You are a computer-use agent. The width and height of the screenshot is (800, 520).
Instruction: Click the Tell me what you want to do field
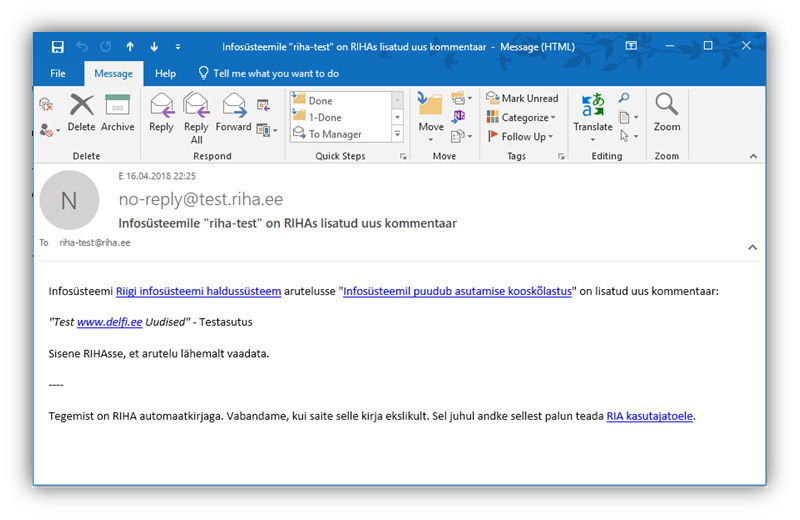(x=275, y=73)
